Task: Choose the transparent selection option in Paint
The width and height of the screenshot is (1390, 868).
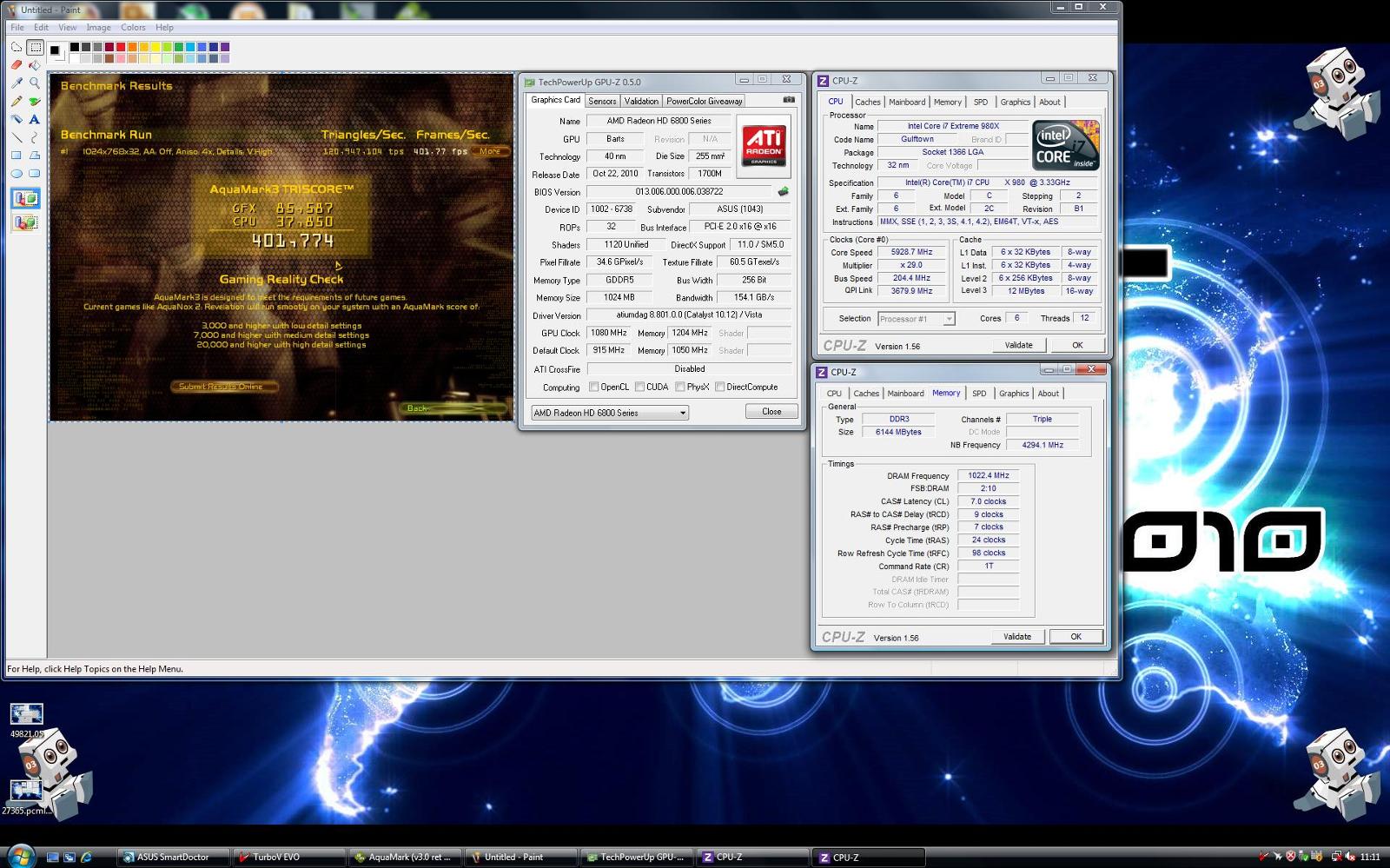Action: pyautogui.click(x=25, y=223)
